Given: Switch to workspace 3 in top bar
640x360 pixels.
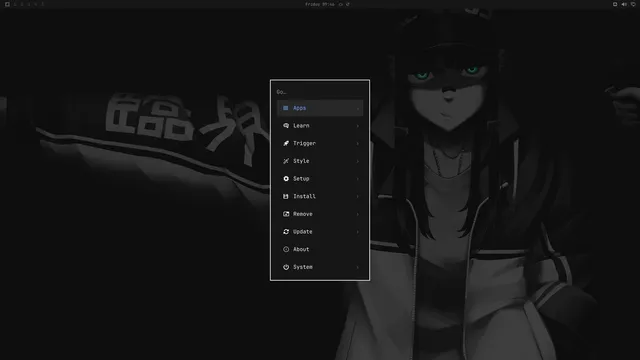Looking at the screenshot, I should 29,4.
